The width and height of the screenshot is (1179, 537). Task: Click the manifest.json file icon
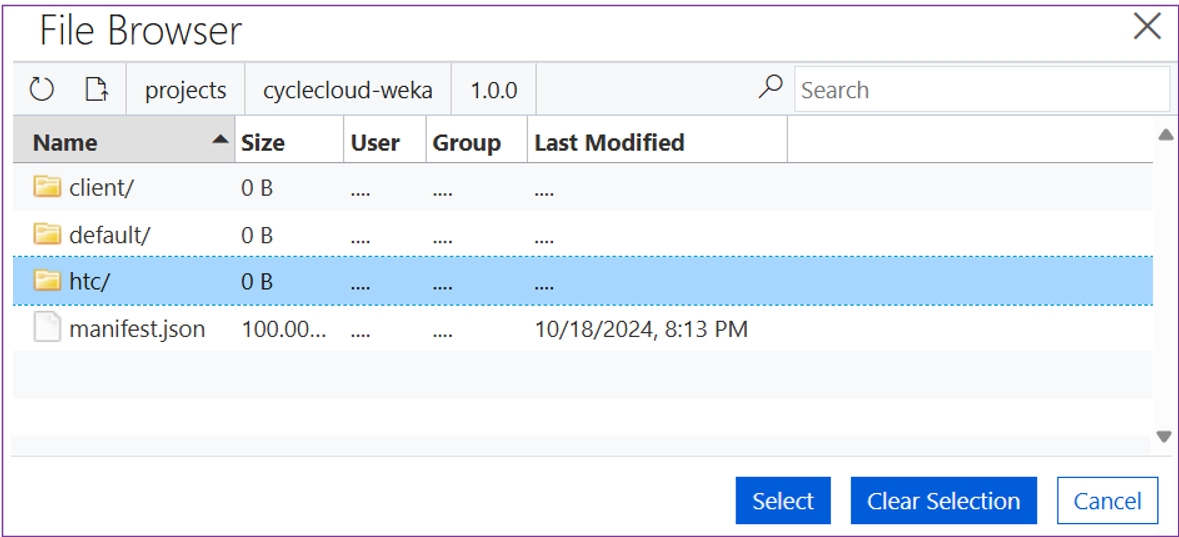47,328
